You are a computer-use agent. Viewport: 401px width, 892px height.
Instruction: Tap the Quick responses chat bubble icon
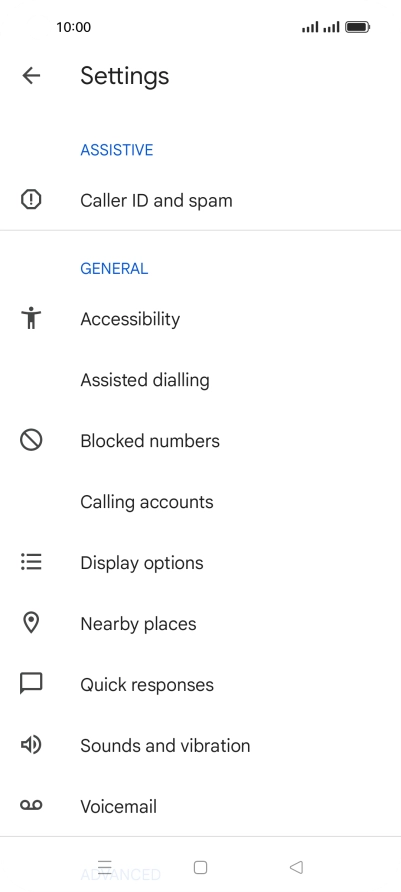[x=31, y=684]
